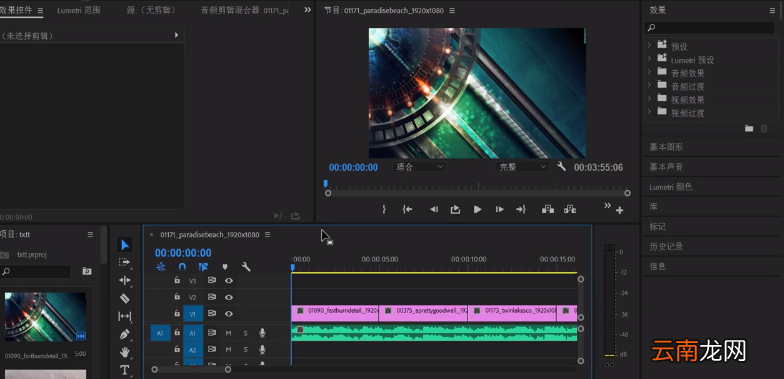
Task: Open the Program monitor button editor plus
Action: (620, 210)
